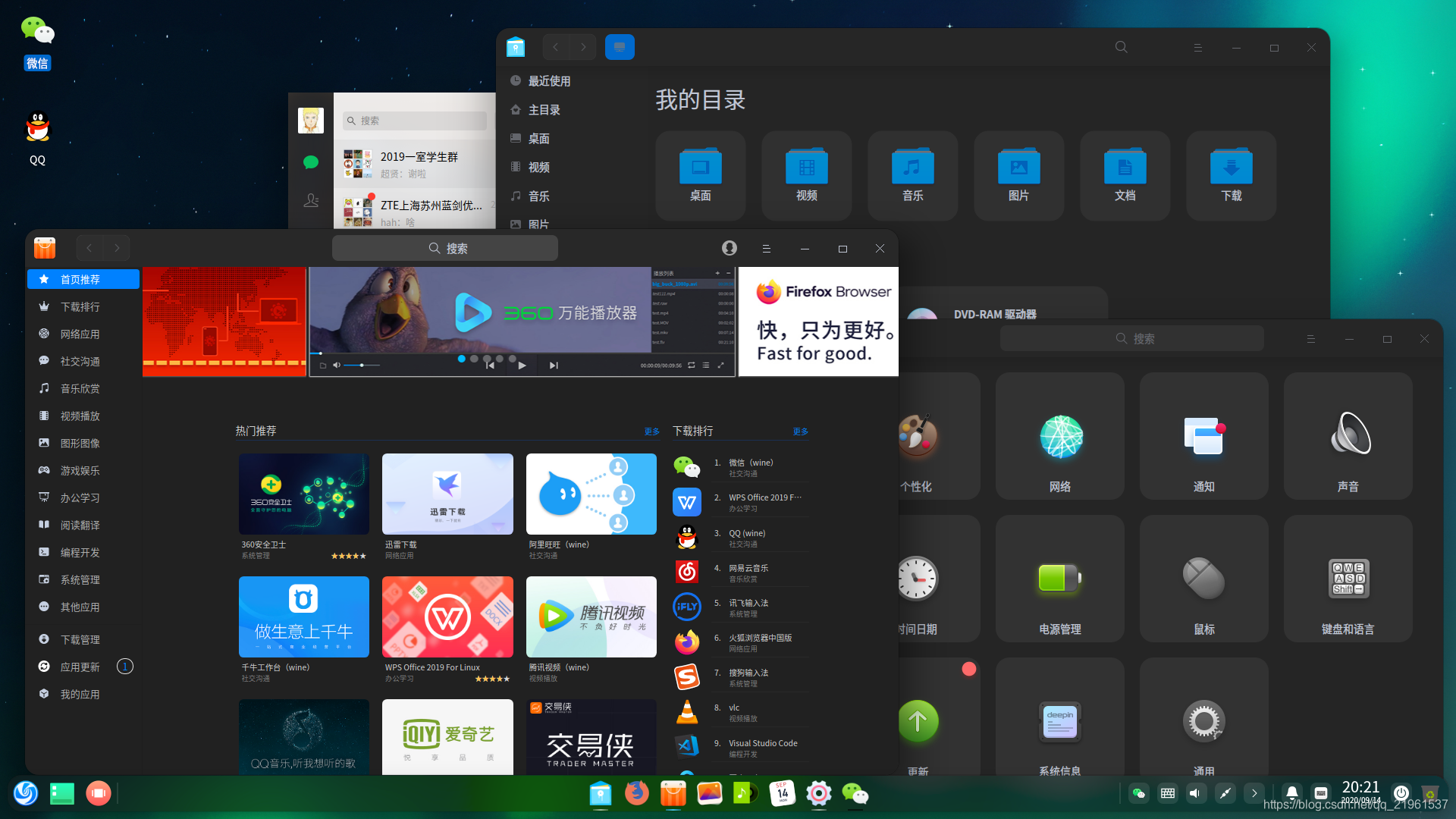Click file manager computer view button
Viewport: 1456px width, 819px height.
point(620,47)
